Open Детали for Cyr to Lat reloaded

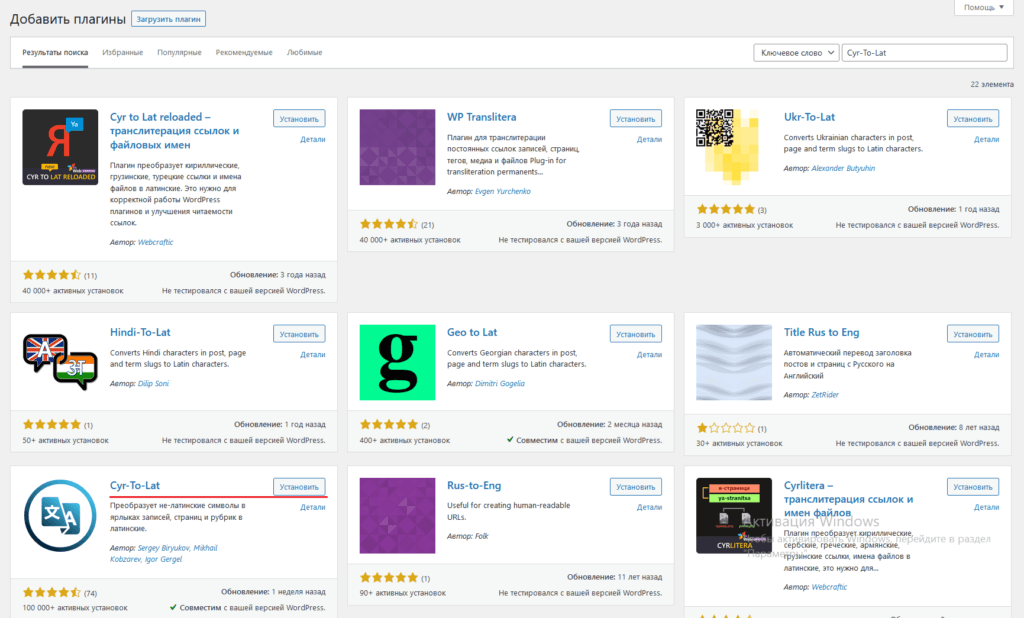[x=313, y=139]
